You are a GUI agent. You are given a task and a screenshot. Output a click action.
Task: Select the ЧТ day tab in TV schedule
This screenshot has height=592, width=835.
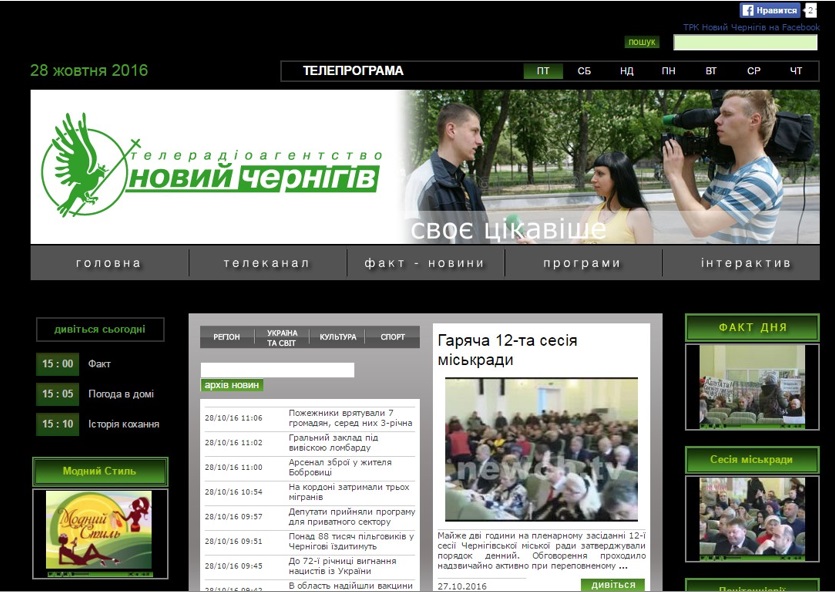coord(796,71)
